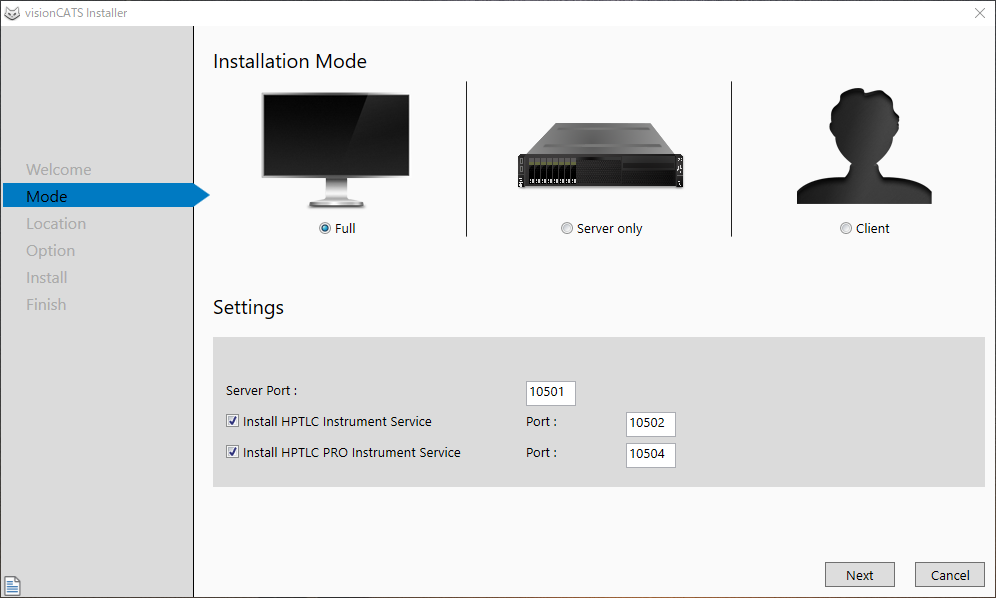Click the visionCATS Installer title text
Viewport: 996px width, 598px height.
pyautogui.click(x=76, y=13)
